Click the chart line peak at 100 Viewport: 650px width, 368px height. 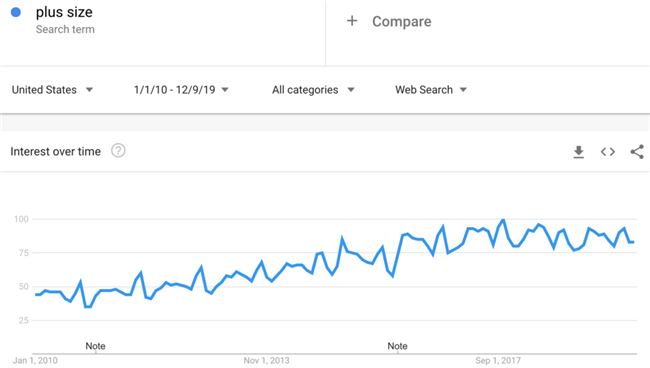(x=503, y=220)
